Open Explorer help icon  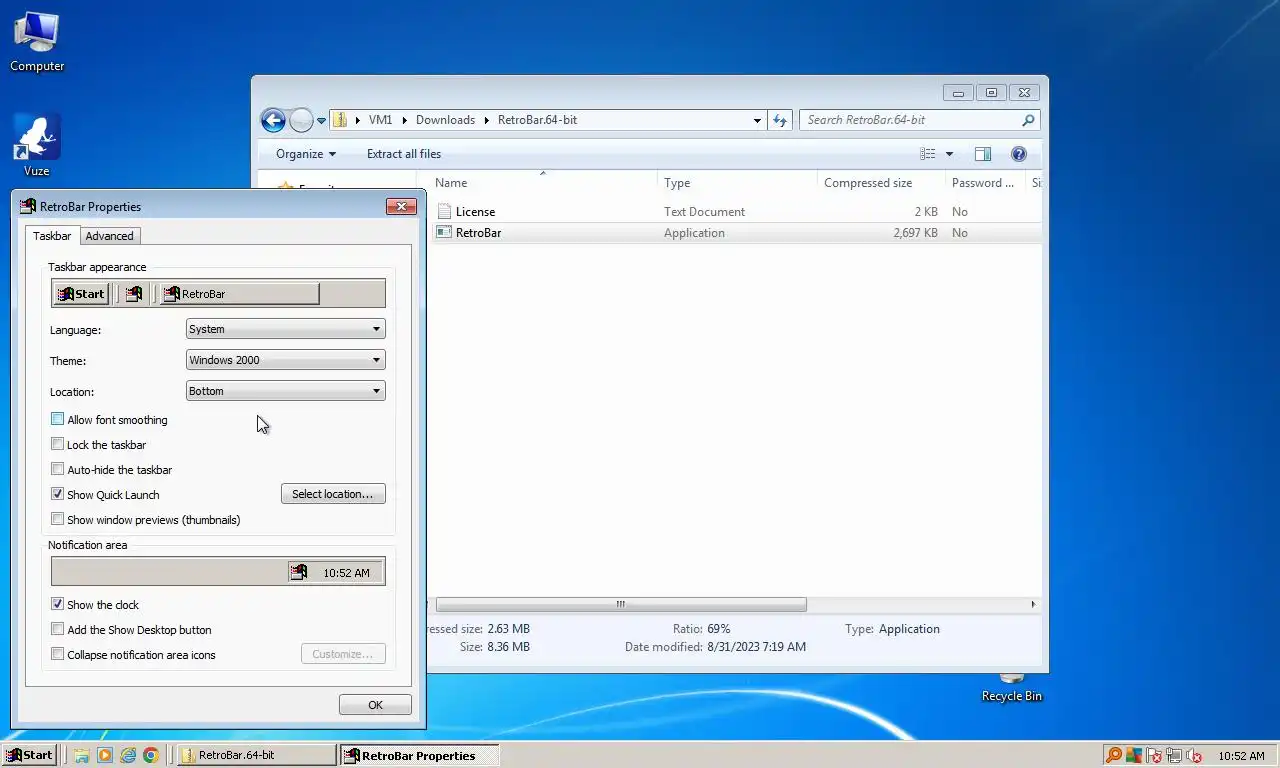coord(1019,154)
